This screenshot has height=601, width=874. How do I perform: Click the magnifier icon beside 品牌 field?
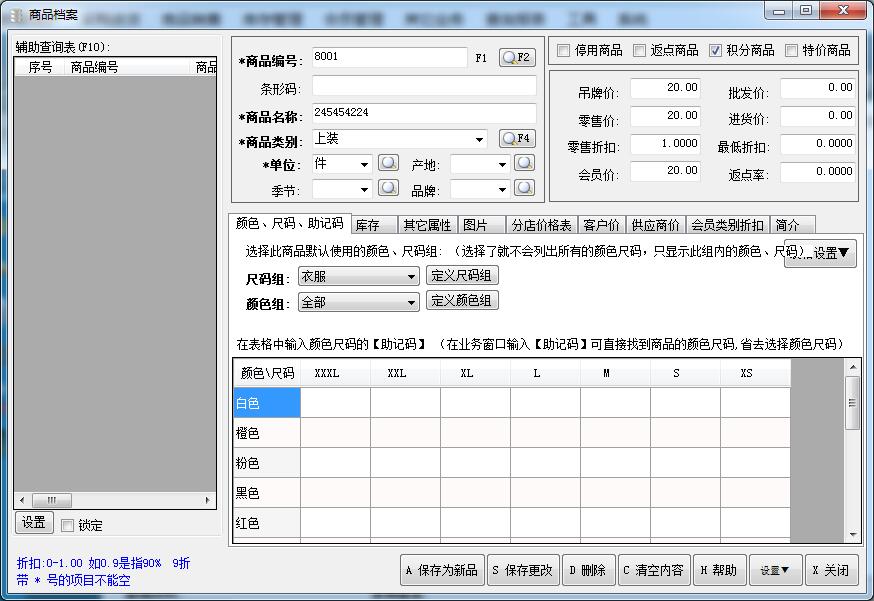pos(524,188)
